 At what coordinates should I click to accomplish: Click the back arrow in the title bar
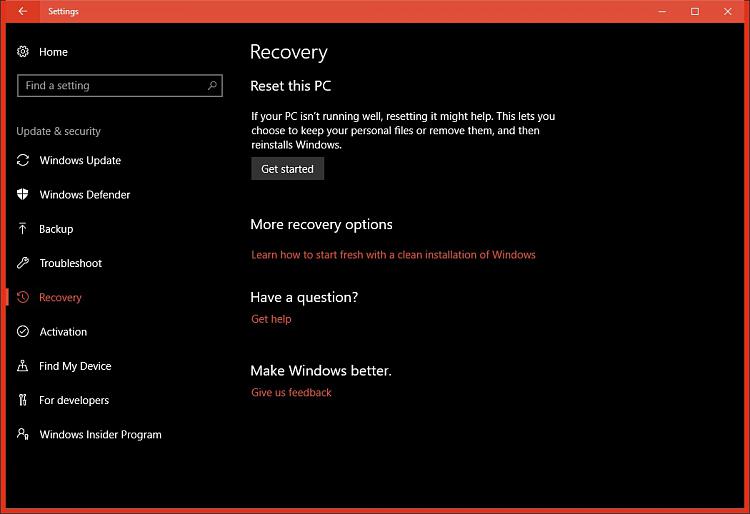22,11
